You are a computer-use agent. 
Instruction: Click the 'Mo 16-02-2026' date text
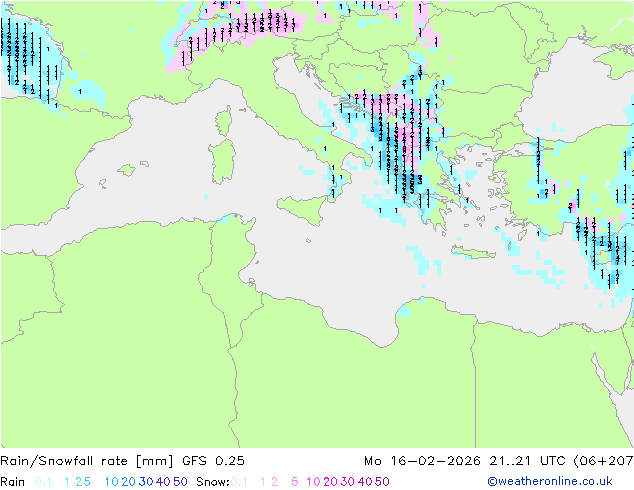(x=422, y=461)
